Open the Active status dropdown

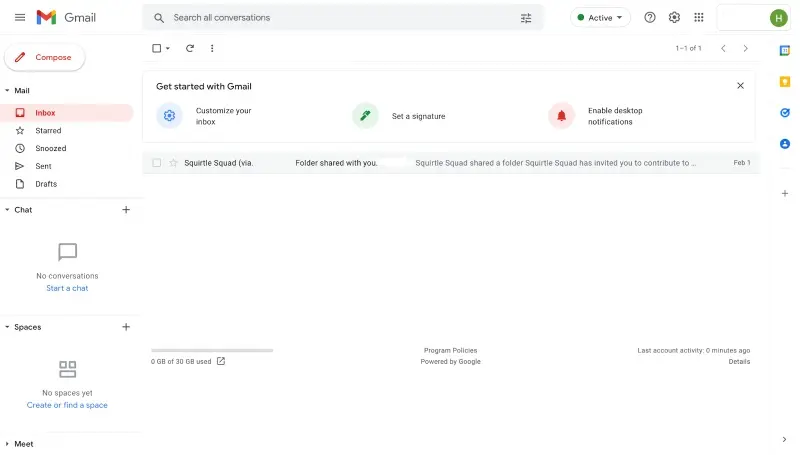coord(600,17)
